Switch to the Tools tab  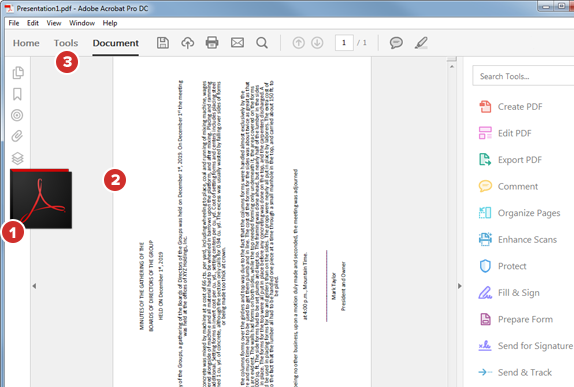[x=66, y=43]
